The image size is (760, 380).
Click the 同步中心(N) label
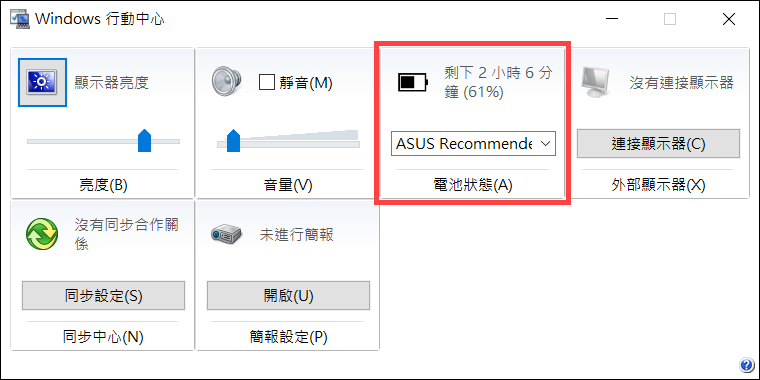103,337
